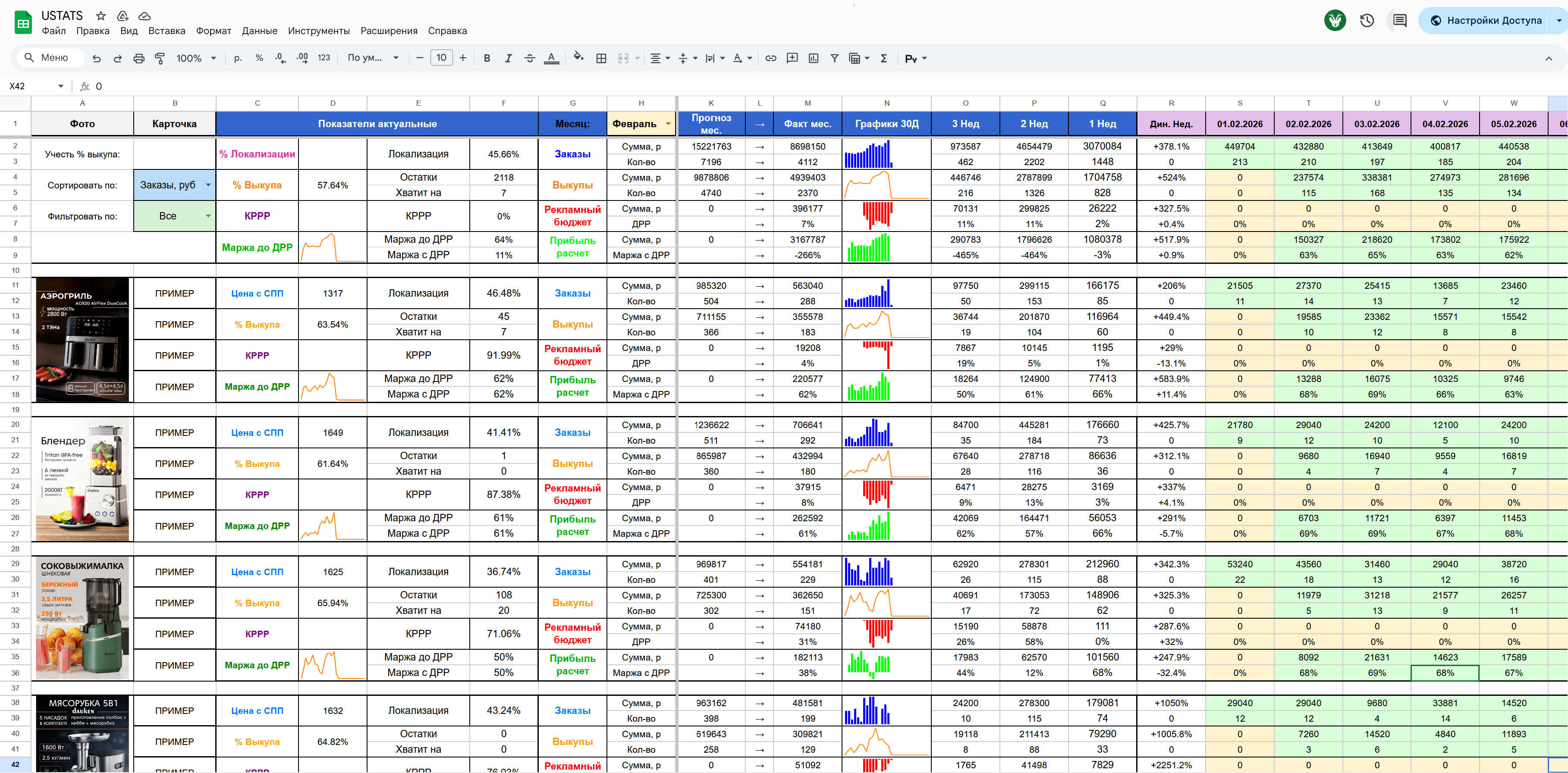Open the comments panel icon
The height and width of the screenshot is (773, 1568).
point(1399,21)
